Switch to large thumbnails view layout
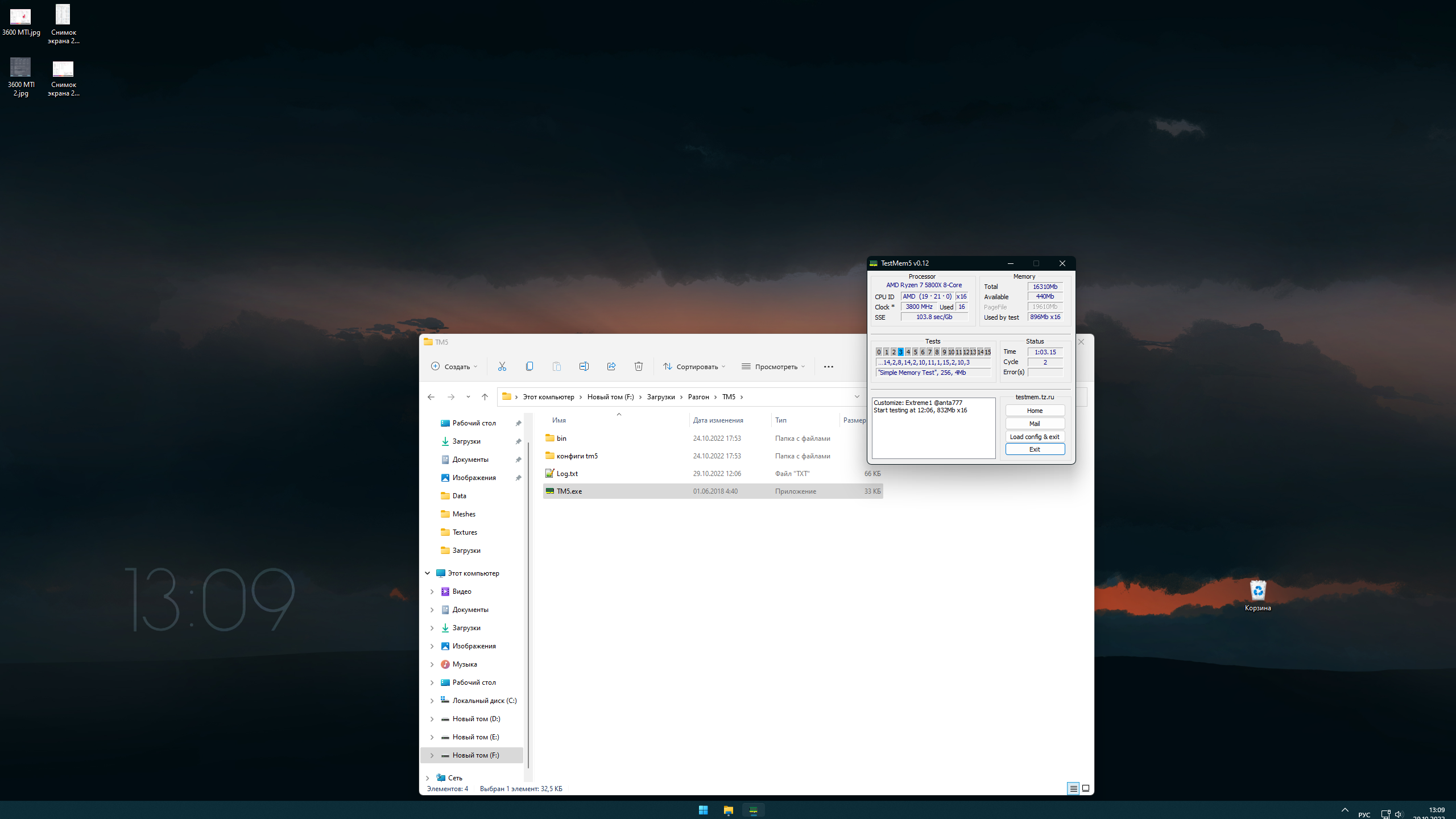Image resolution: width=1456 pixels, height=819 pixels. [x=1086, y=788]
